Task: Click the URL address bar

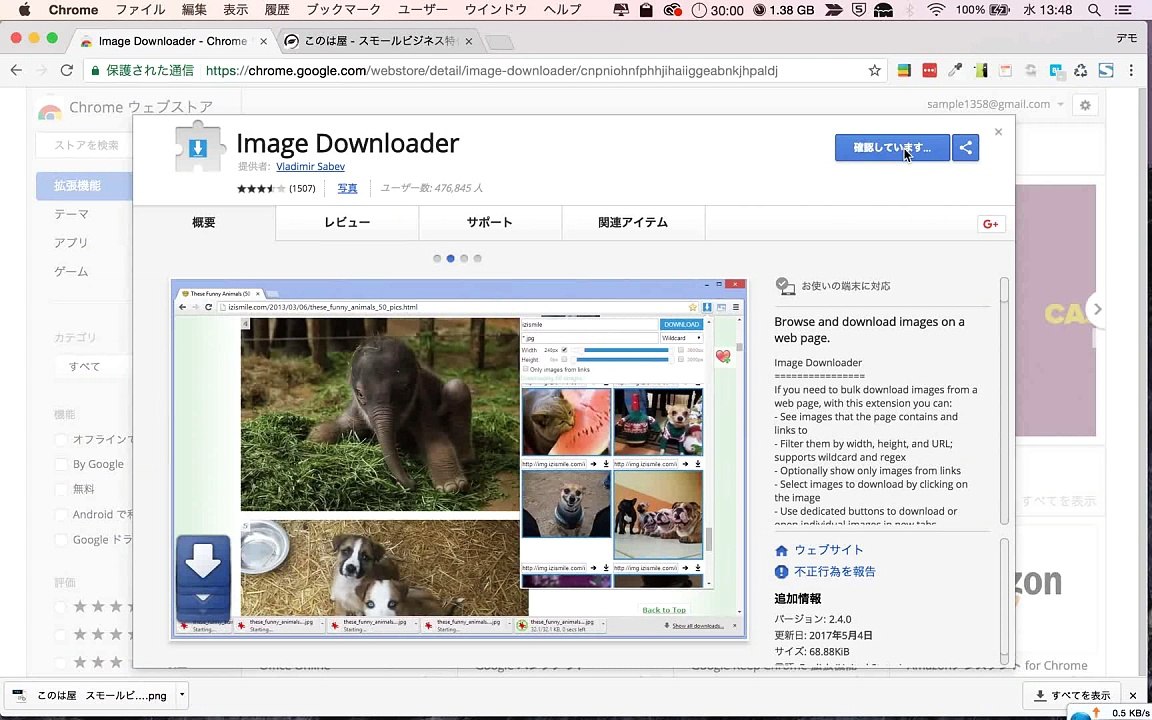Action: click(485, 71)
